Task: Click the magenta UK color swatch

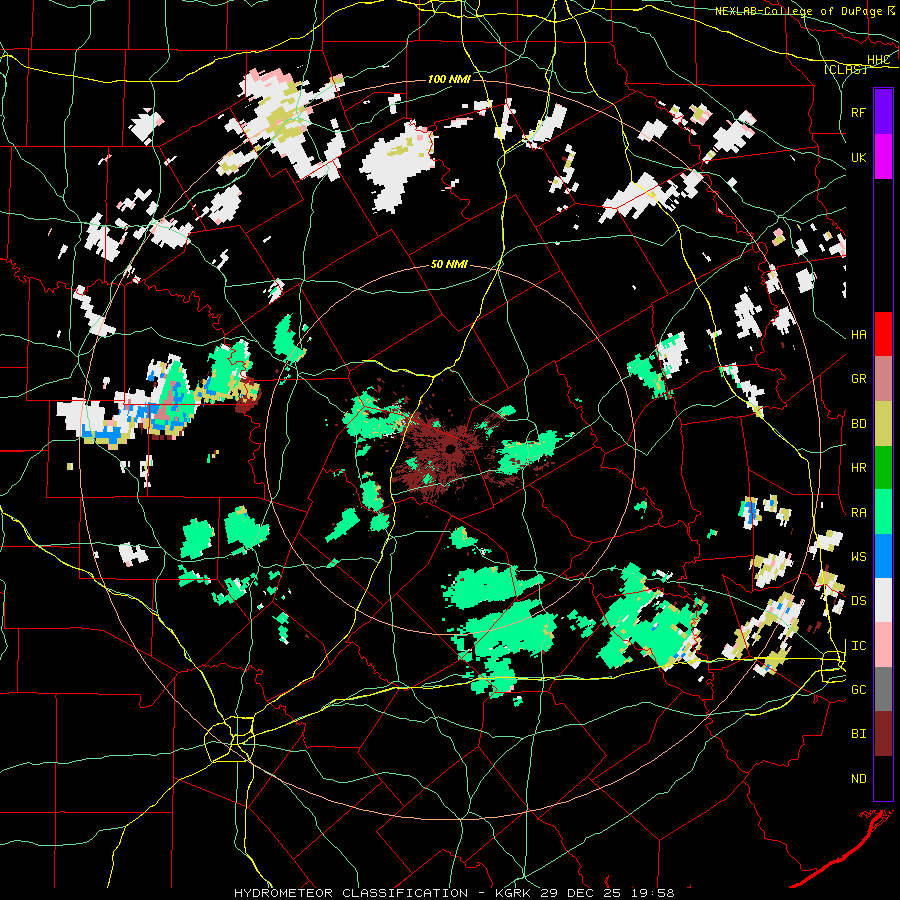Action: coord(883,157)
